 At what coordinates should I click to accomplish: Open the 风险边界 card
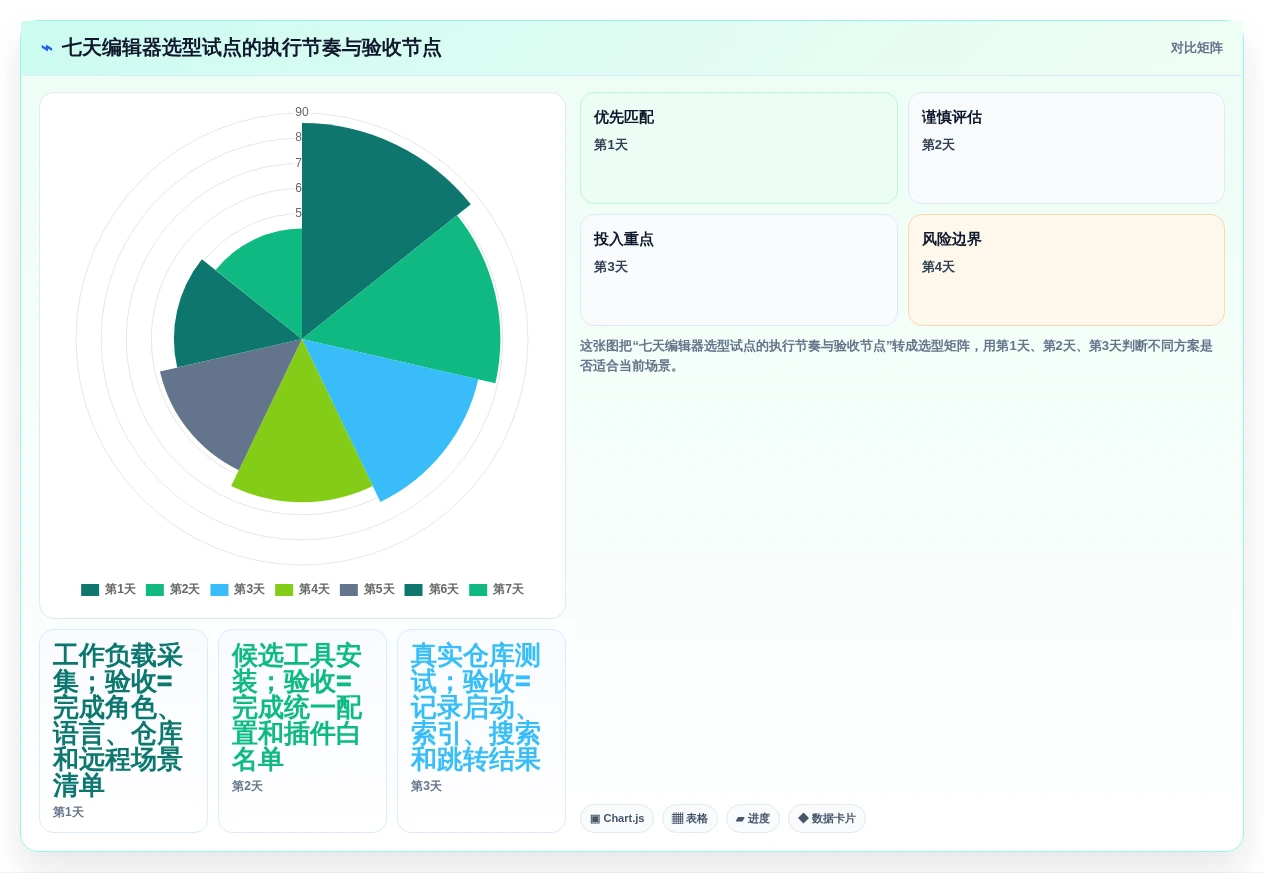point(1066,270)
